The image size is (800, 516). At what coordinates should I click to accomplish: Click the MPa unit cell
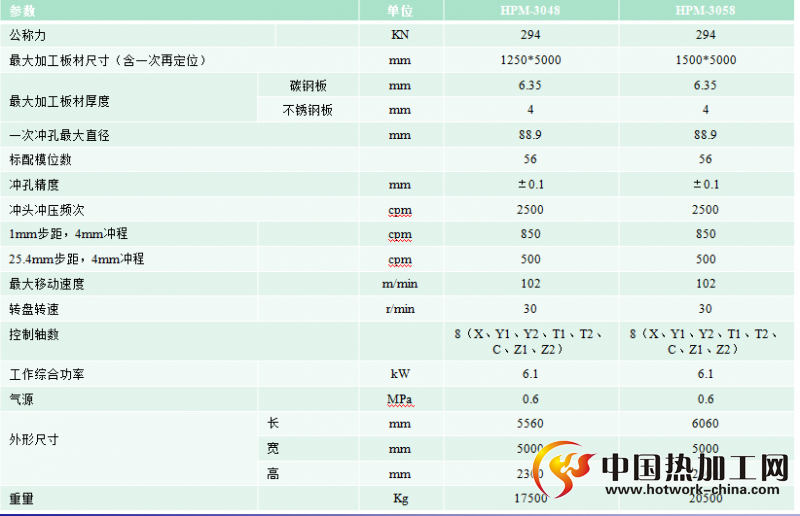pyautogui.click(x=400, y=399)
